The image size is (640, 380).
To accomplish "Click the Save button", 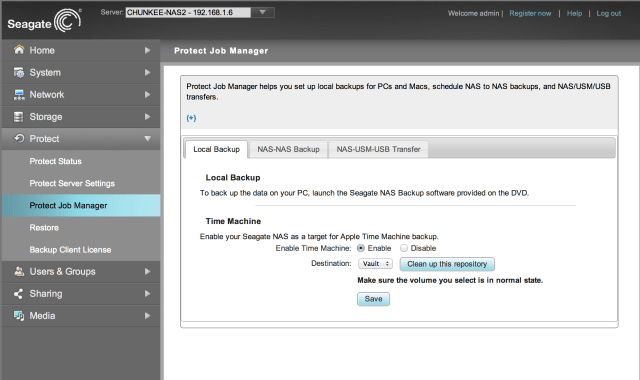I will pos(373,299).
